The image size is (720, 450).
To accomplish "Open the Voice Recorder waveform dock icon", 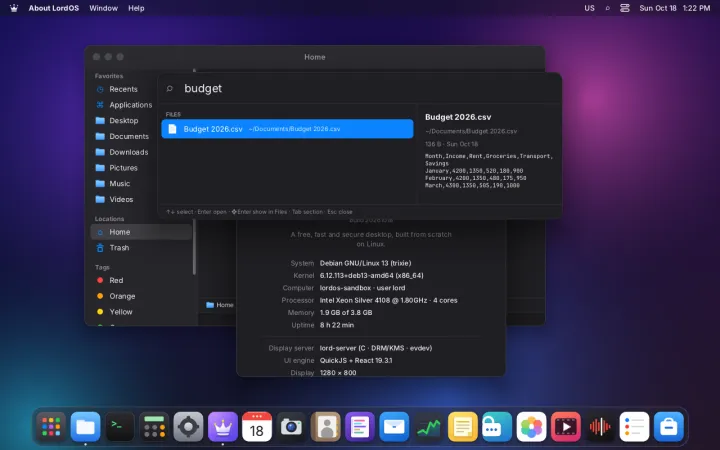I will point(600,427).
